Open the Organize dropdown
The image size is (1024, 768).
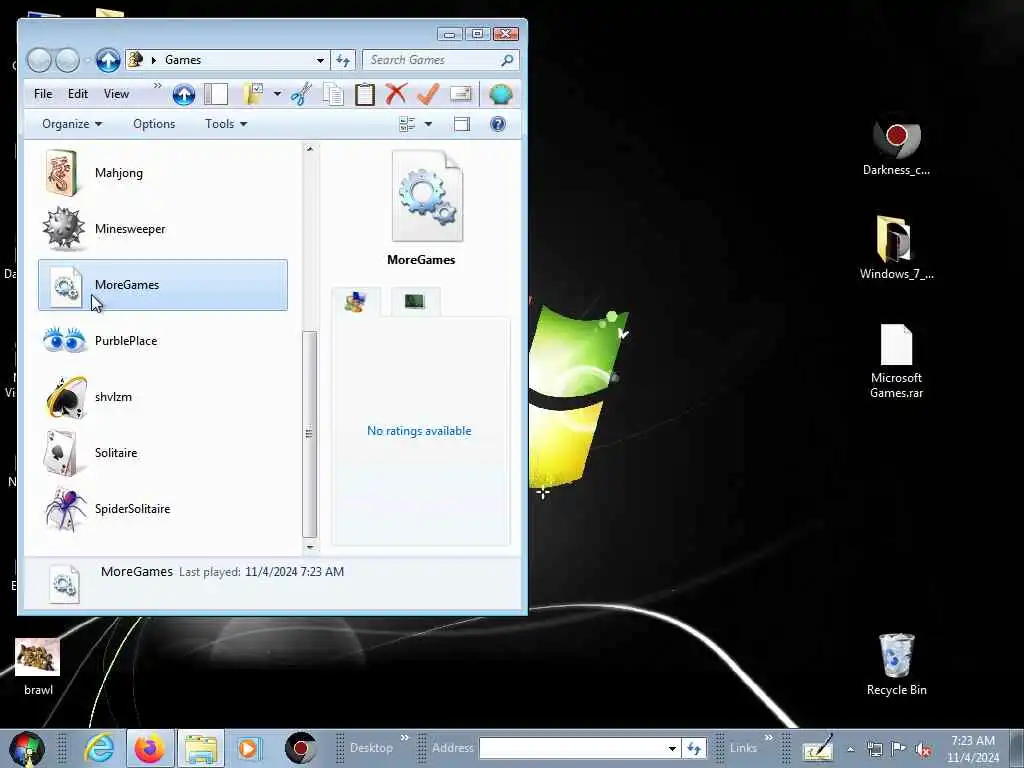pos(72,124)
